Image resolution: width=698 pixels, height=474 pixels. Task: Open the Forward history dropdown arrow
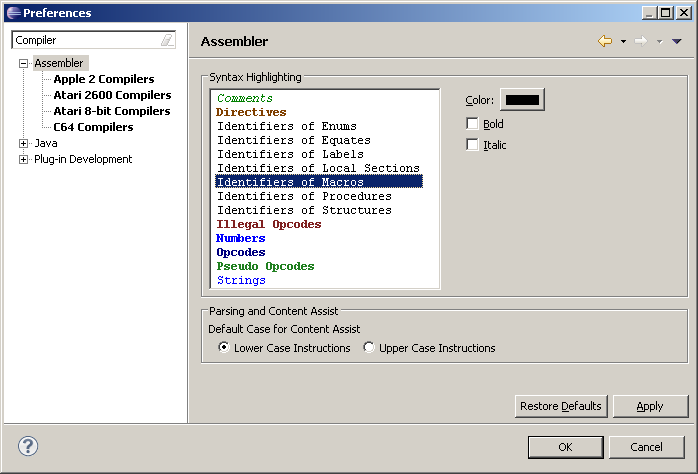pos(659,42)
